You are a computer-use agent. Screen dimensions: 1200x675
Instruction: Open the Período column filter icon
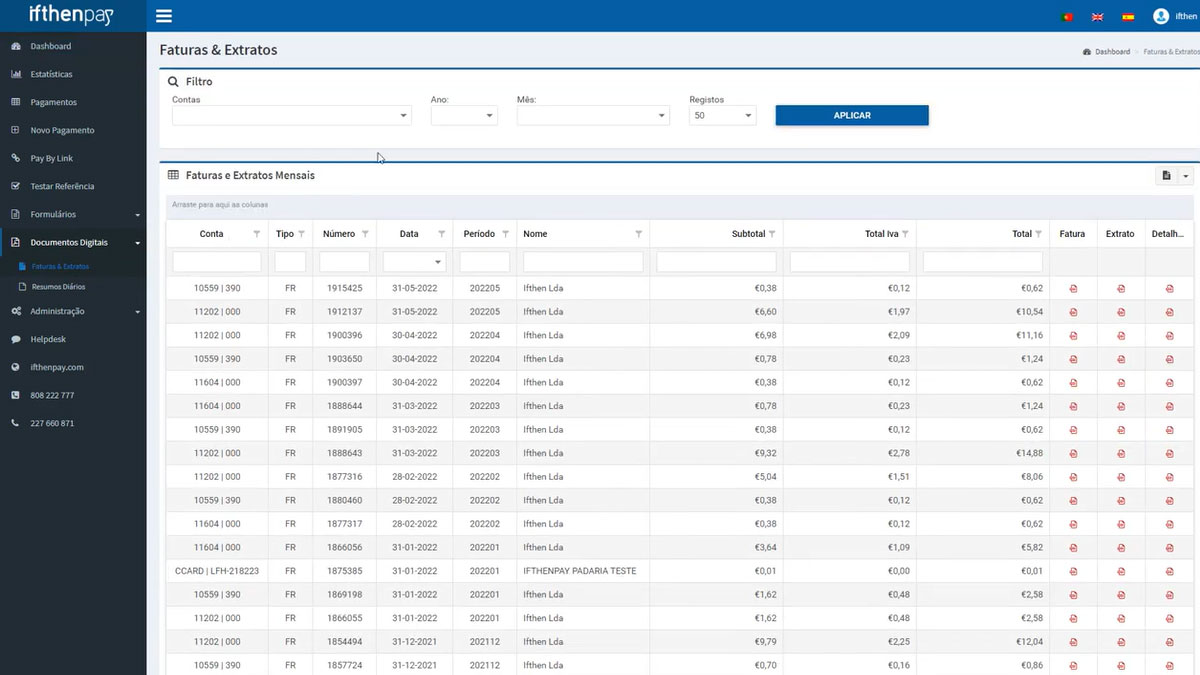pyautogui.click(x=505, y=234)
